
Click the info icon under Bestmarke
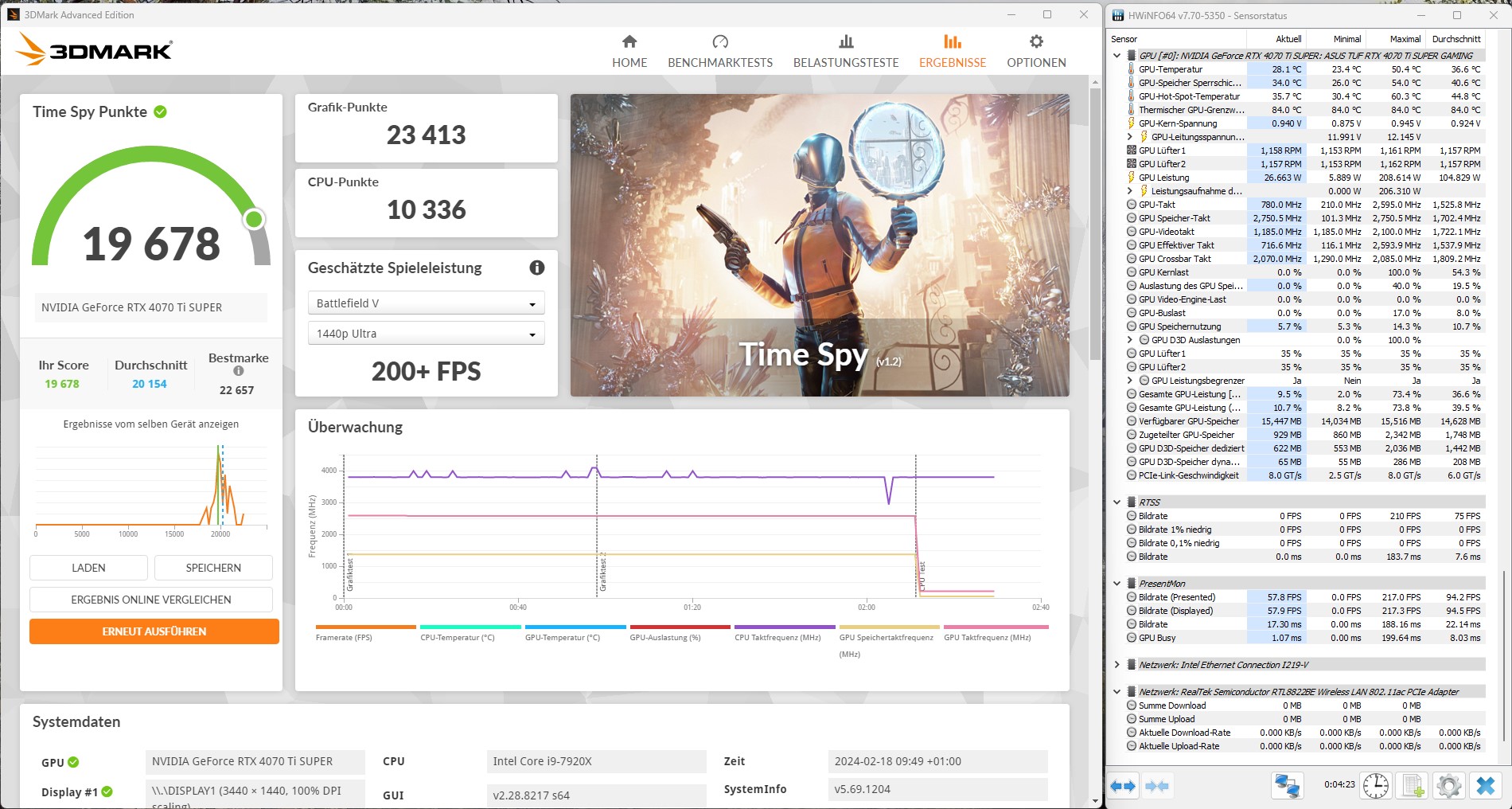[x=238, y=371]
